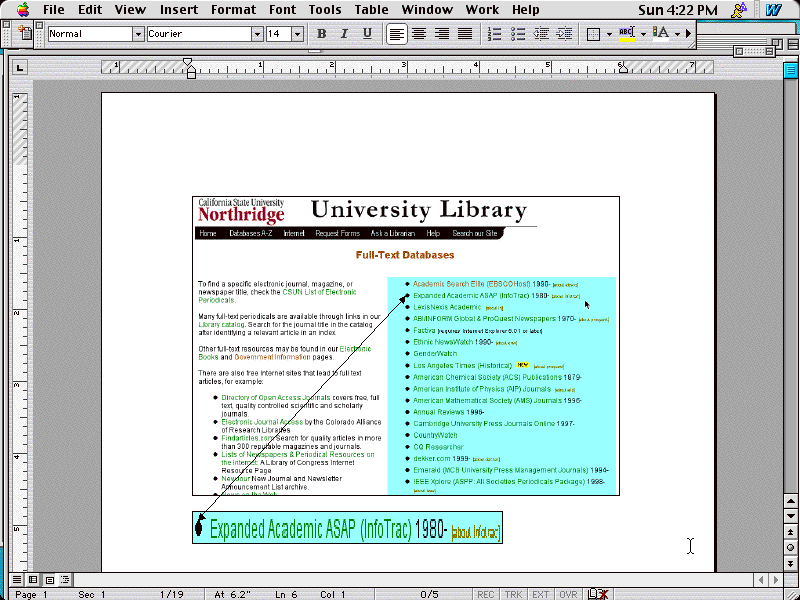The image size is (800, 600).
Task: Click the font size field showing 14
Action: (x=279, y=34)
